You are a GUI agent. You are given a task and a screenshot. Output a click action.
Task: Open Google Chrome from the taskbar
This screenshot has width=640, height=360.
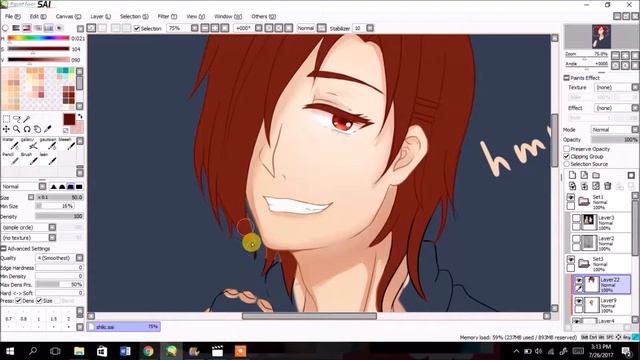[148, 351]
